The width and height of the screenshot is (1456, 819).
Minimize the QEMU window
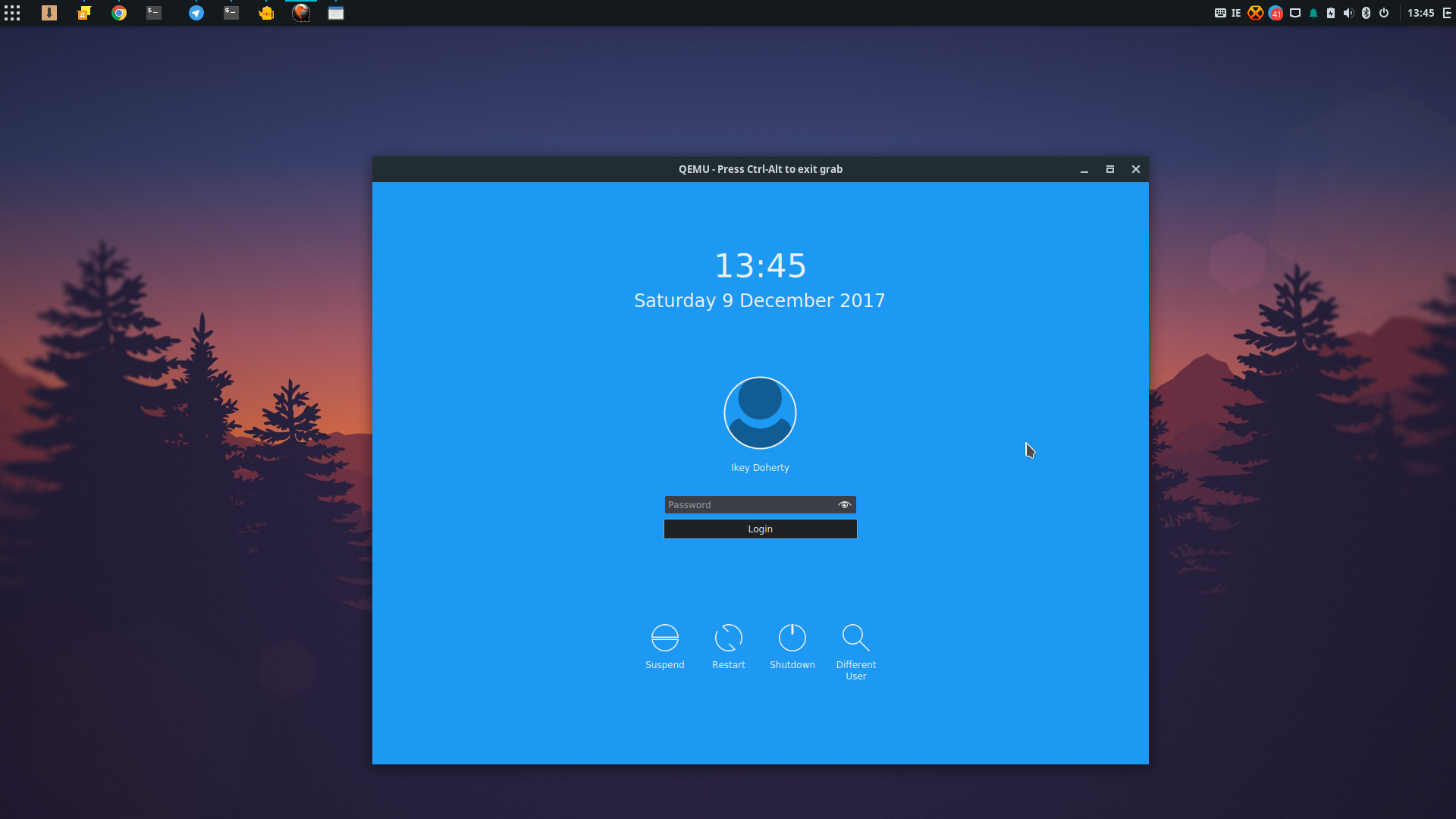click(x=1084, y=170)
